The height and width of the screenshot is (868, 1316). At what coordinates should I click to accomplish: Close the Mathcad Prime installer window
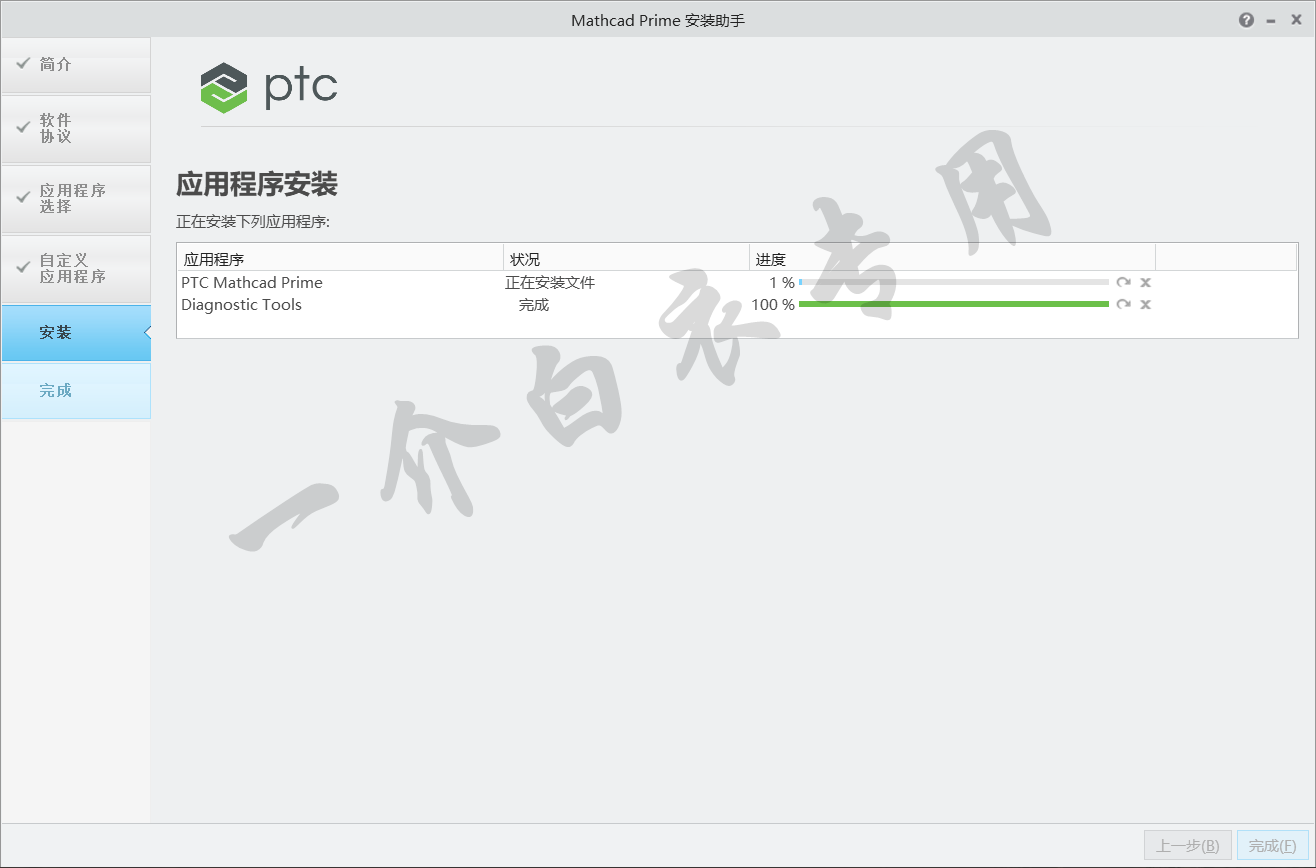pyautogui.click(x=1296, y=20)
